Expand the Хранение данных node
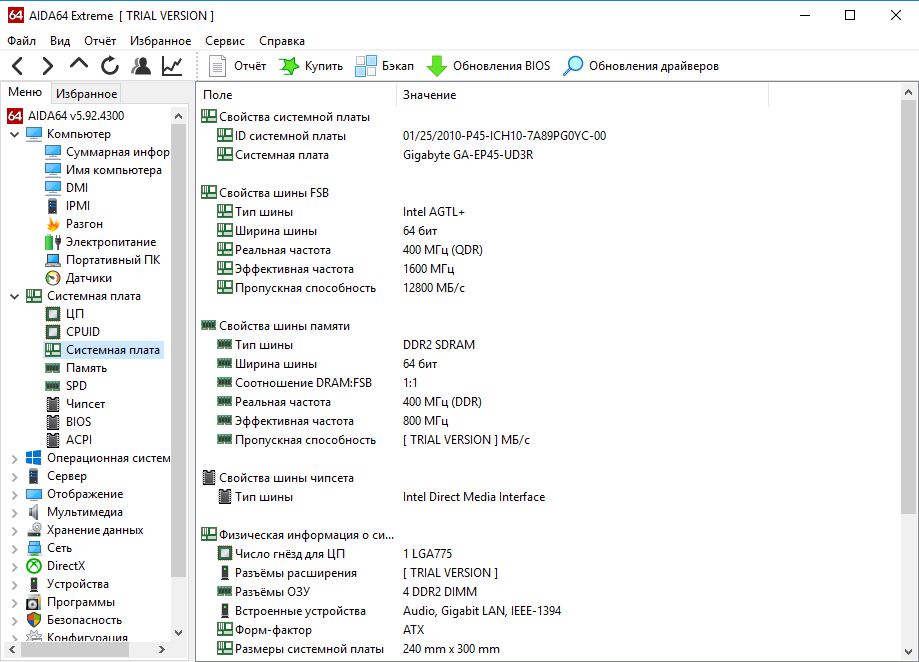The width and height of the screenshot is (919, 662). (15, 531)
